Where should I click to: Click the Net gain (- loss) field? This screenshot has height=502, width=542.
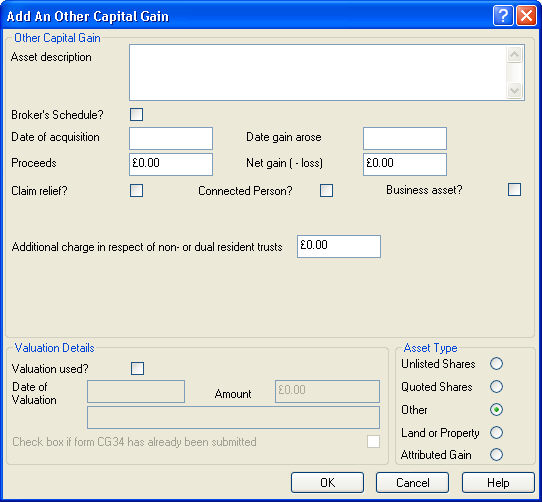pos(405,164)
